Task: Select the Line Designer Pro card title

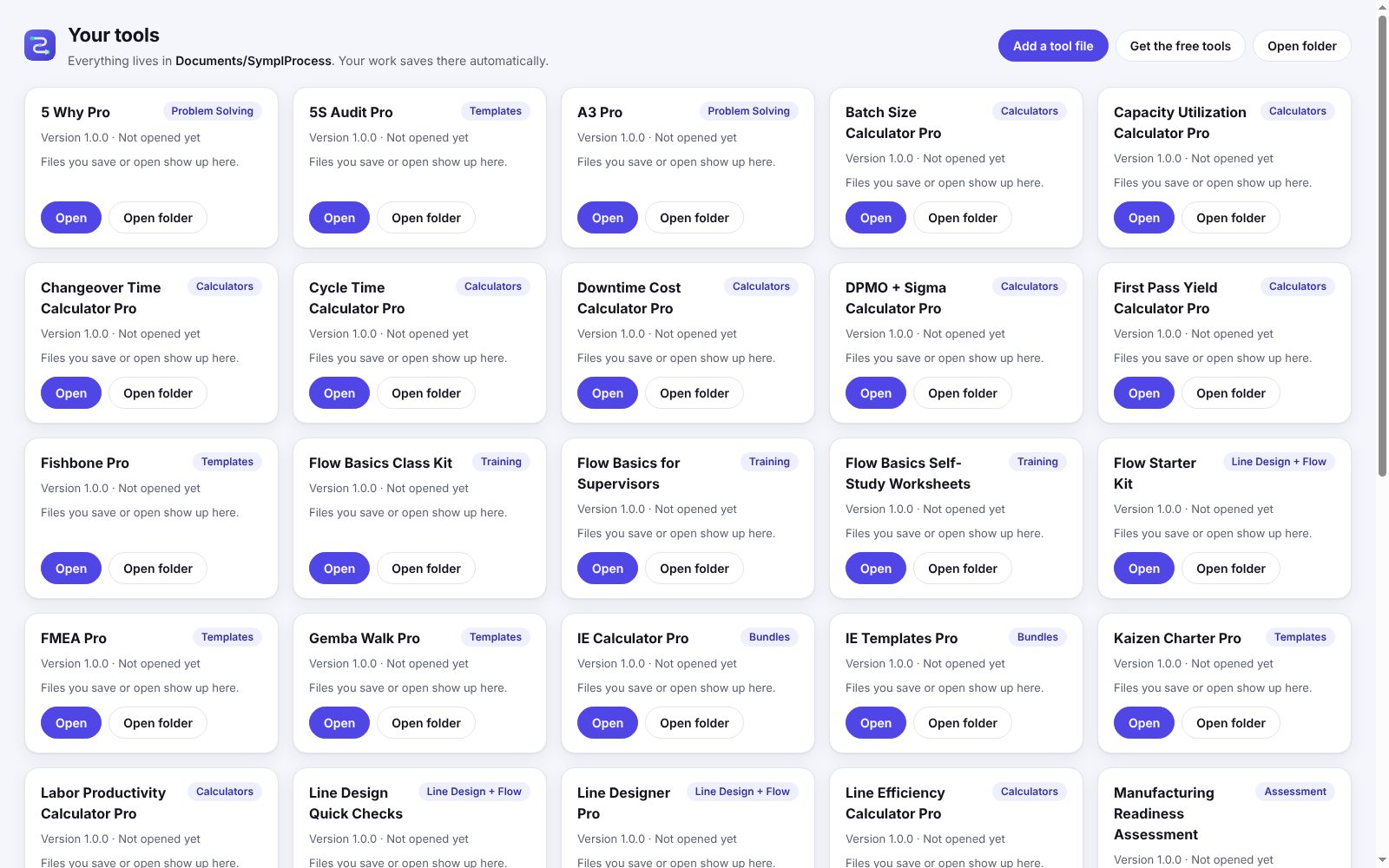Action: click(623, 803)
